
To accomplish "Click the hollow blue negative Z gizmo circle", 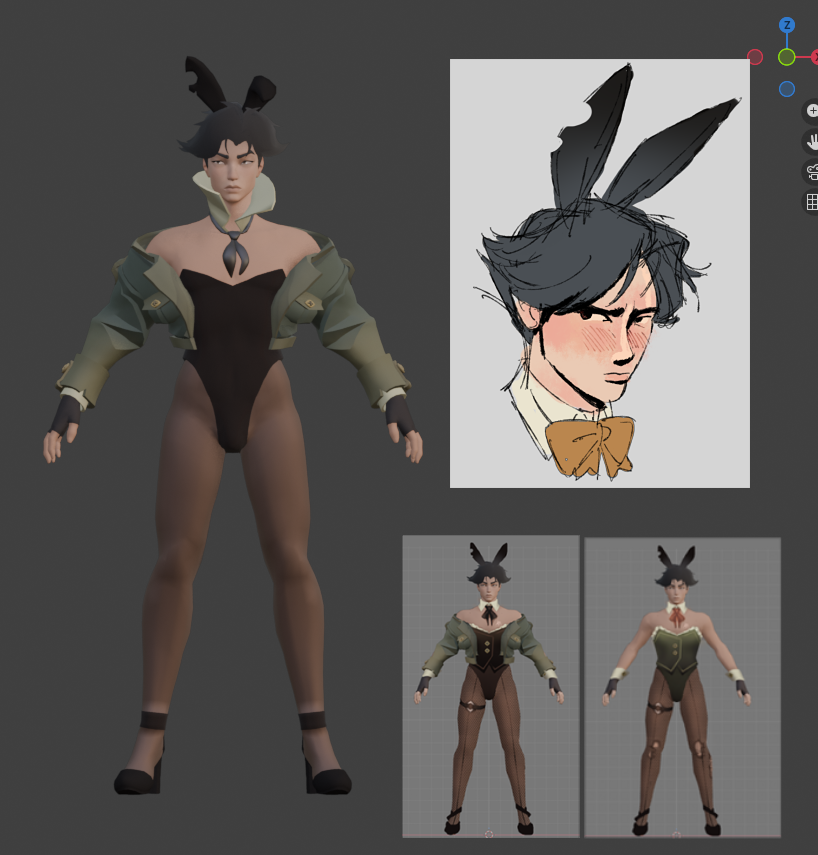I will coord(786,89).
